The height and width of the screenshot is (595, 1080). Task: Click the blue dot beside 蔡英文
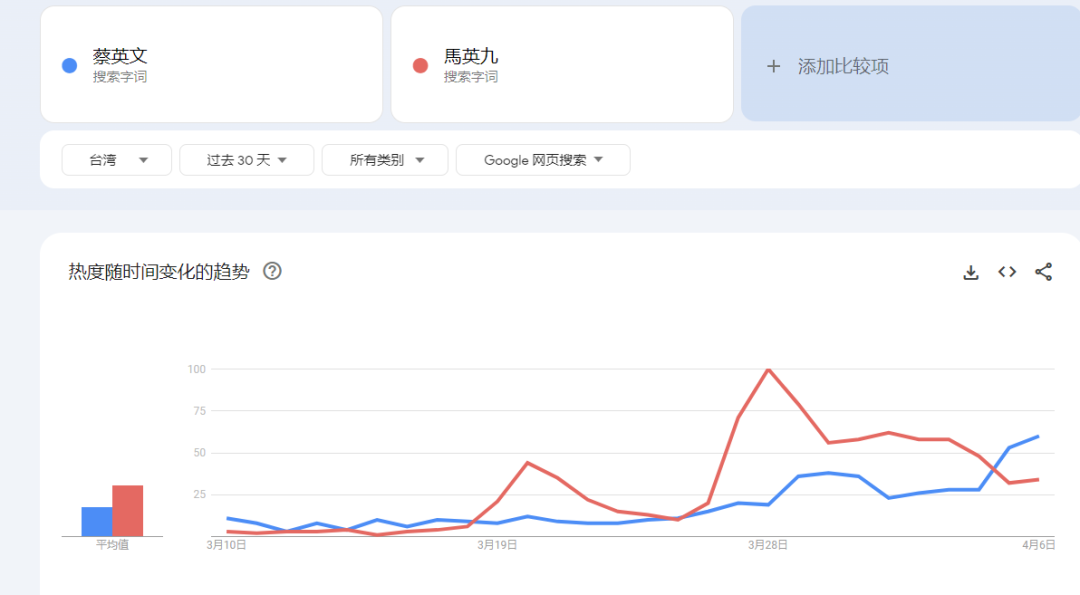(69, 66)
